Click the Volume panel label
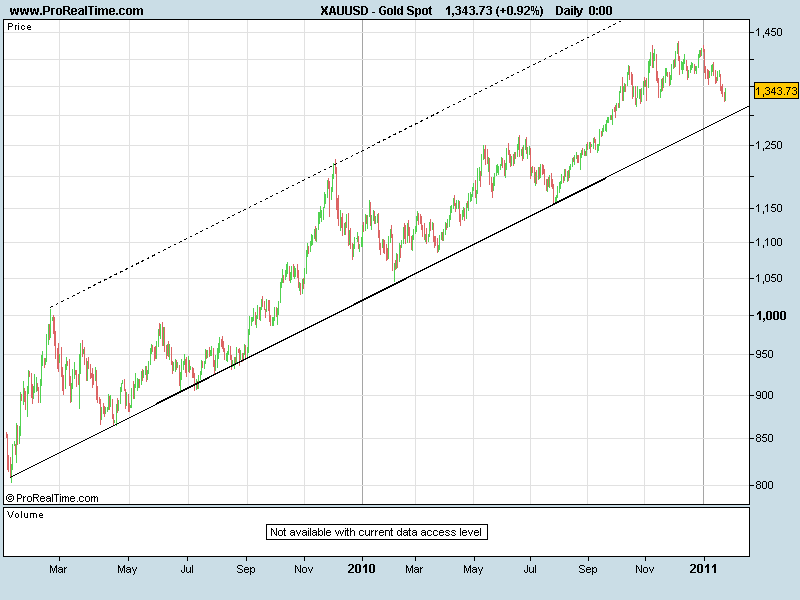This screenshot has width=800, height=600. (x=25, y=515)
